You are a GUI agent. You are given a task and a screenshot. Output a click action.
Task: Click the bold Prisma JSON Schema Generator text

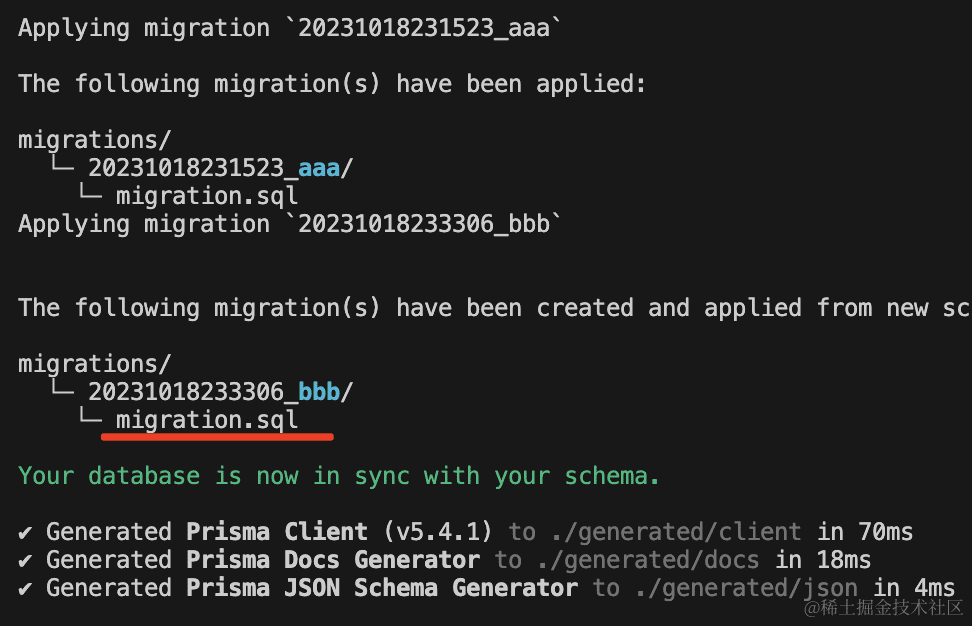click(x=382, y=587)
